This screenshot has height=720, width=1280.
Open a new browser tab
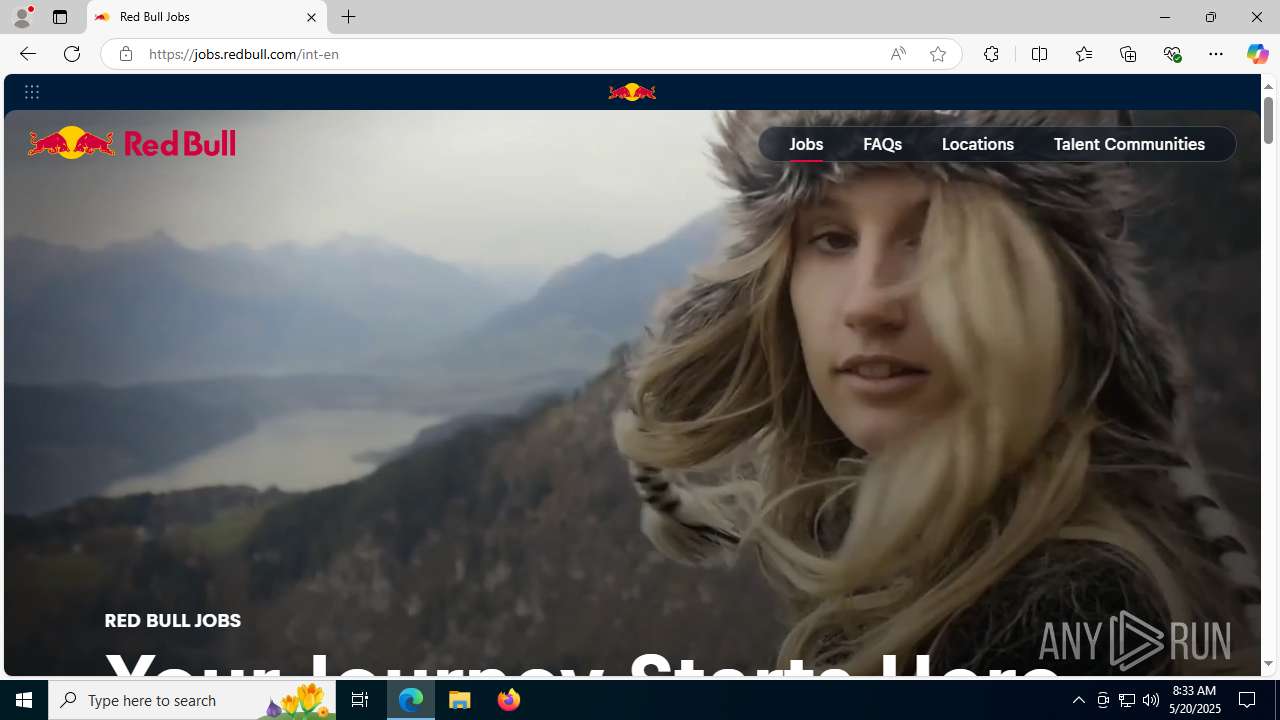click(x=348, y=17)
